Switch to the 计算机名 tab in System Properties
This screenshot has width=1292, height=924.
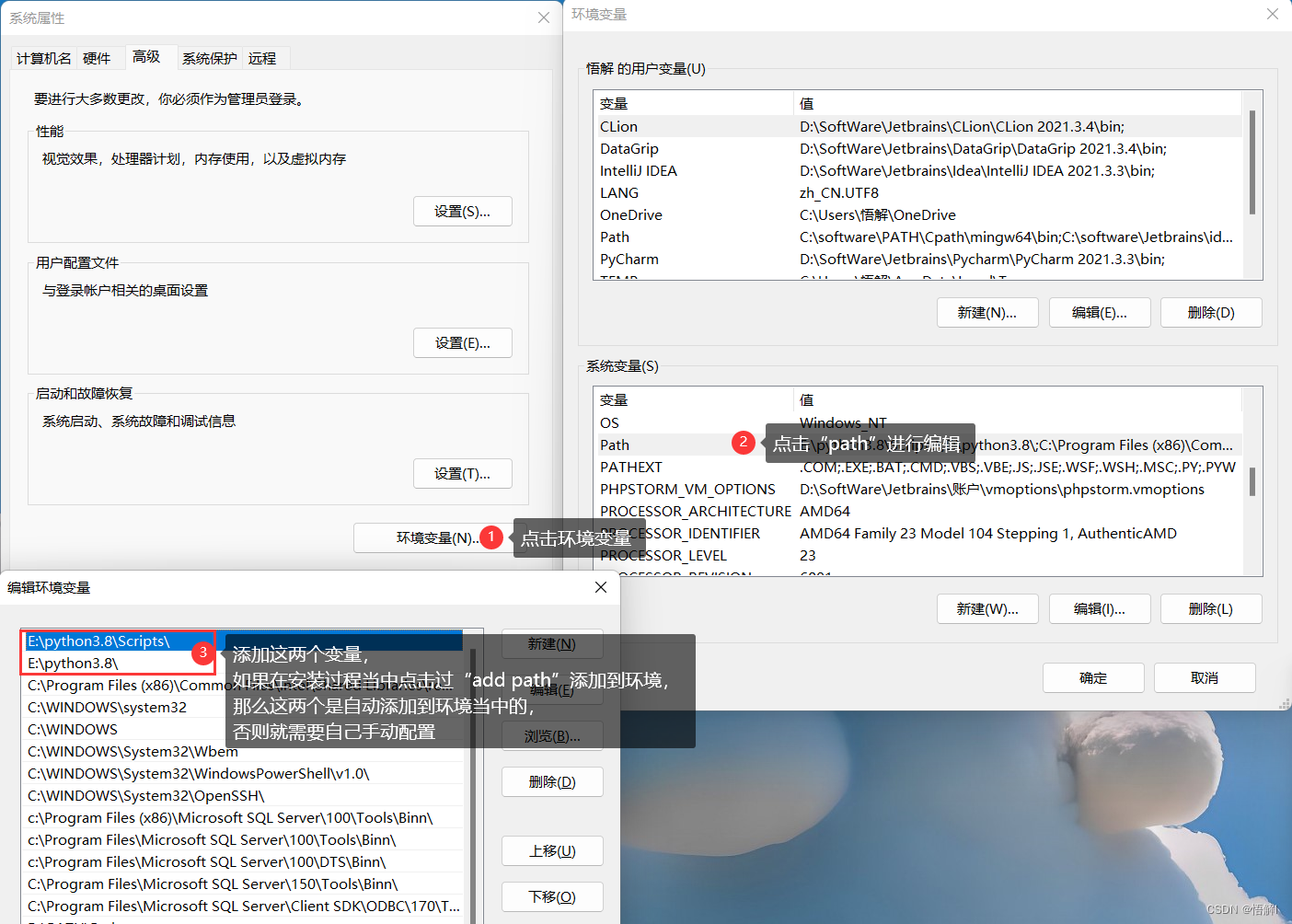(x=43, y=58)
